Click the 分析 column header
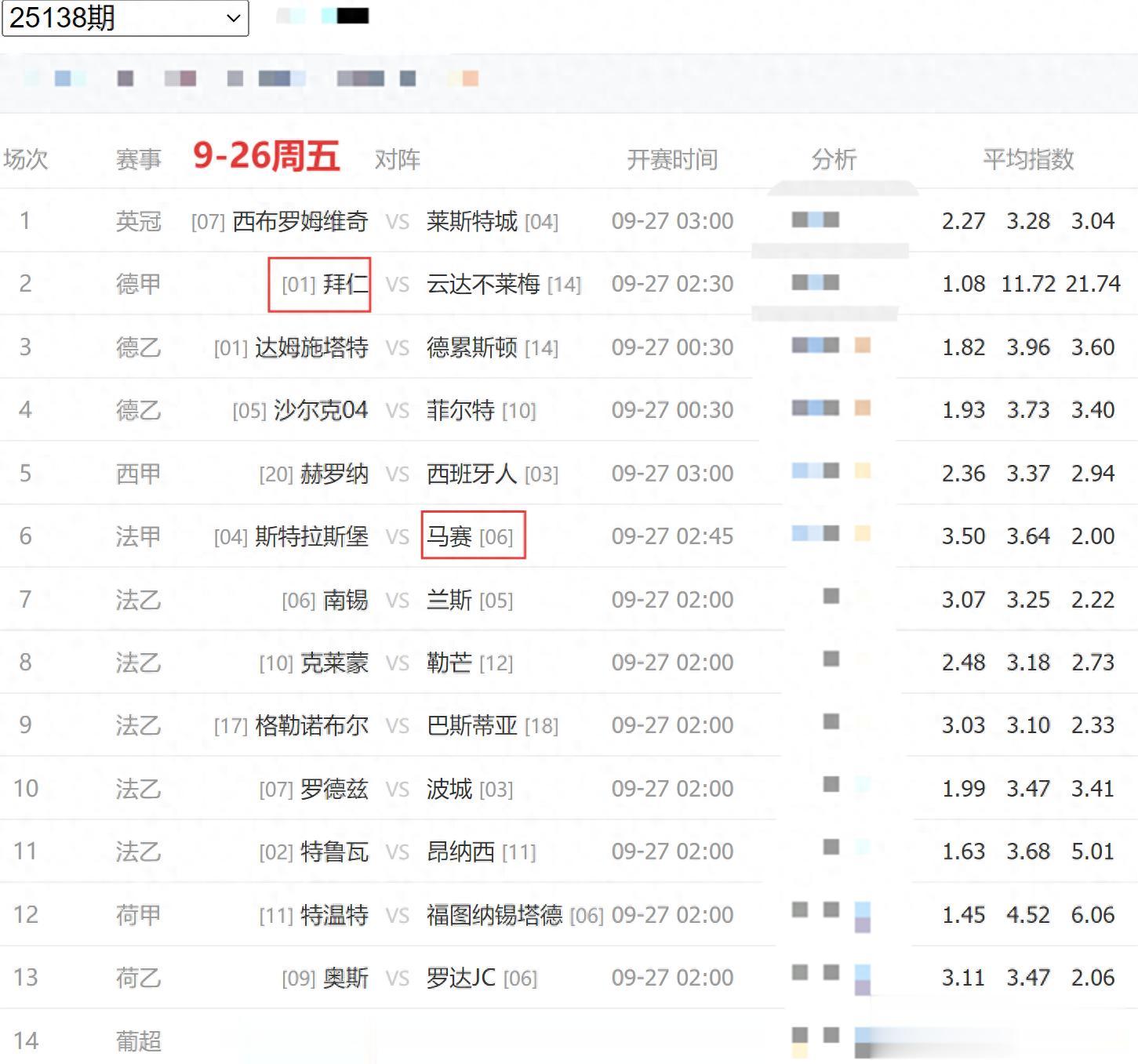1138x1064 pixels. (x=834, y=160)
